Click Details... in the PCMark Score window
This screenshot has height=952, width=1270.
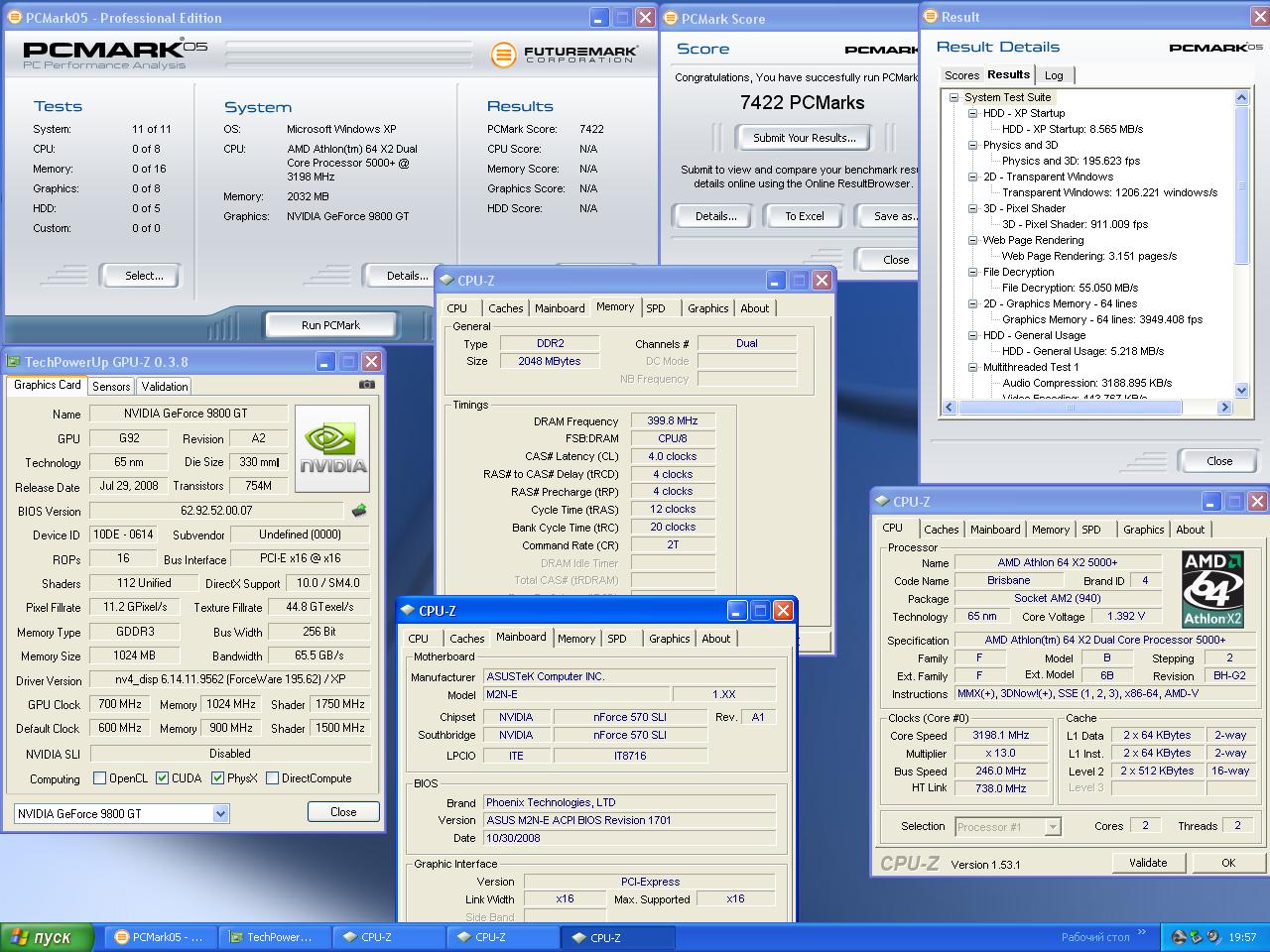[715, 216]
